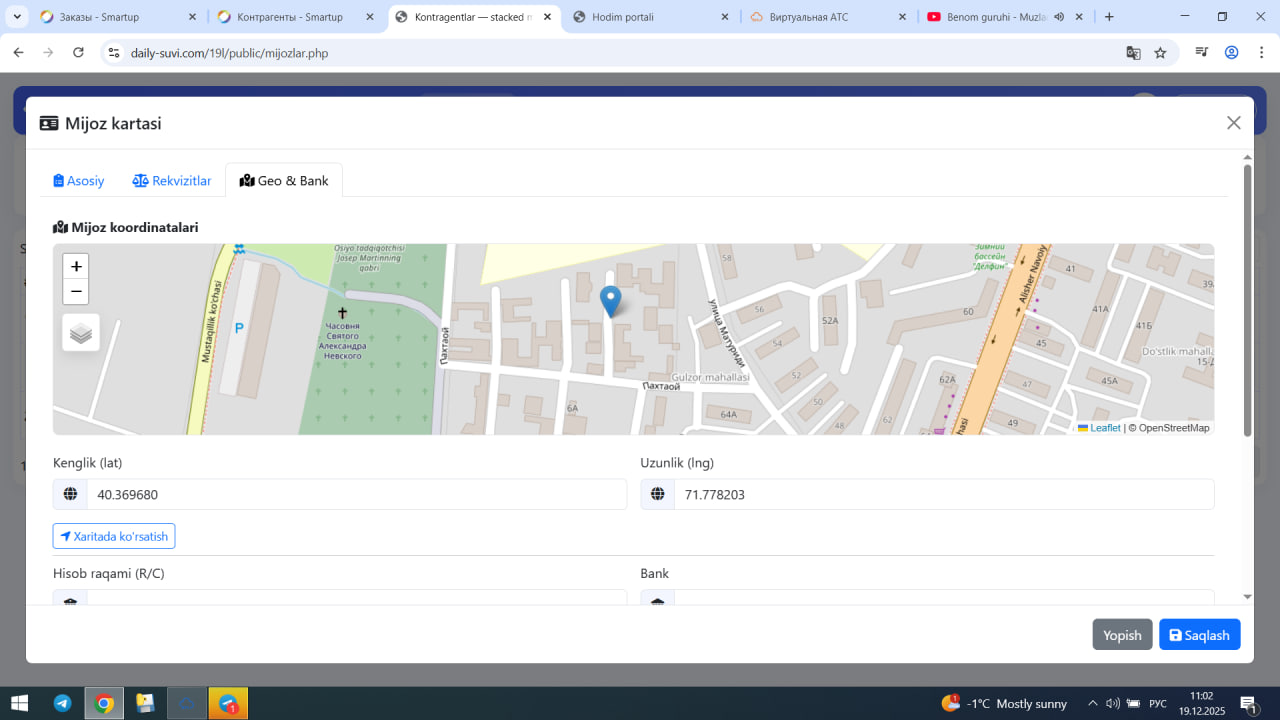Viewport: 1280px width, 720px height.
Task: Zoom out on the customer map
Action: pos(76,292)
